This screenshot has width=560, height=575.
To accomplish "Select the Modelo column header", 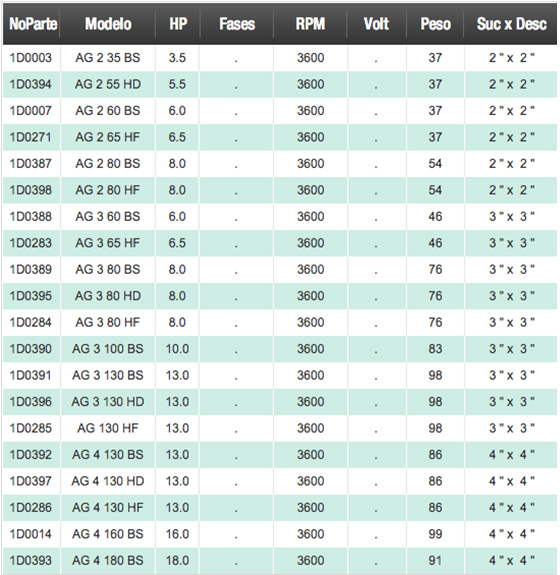I will point(108,24).
